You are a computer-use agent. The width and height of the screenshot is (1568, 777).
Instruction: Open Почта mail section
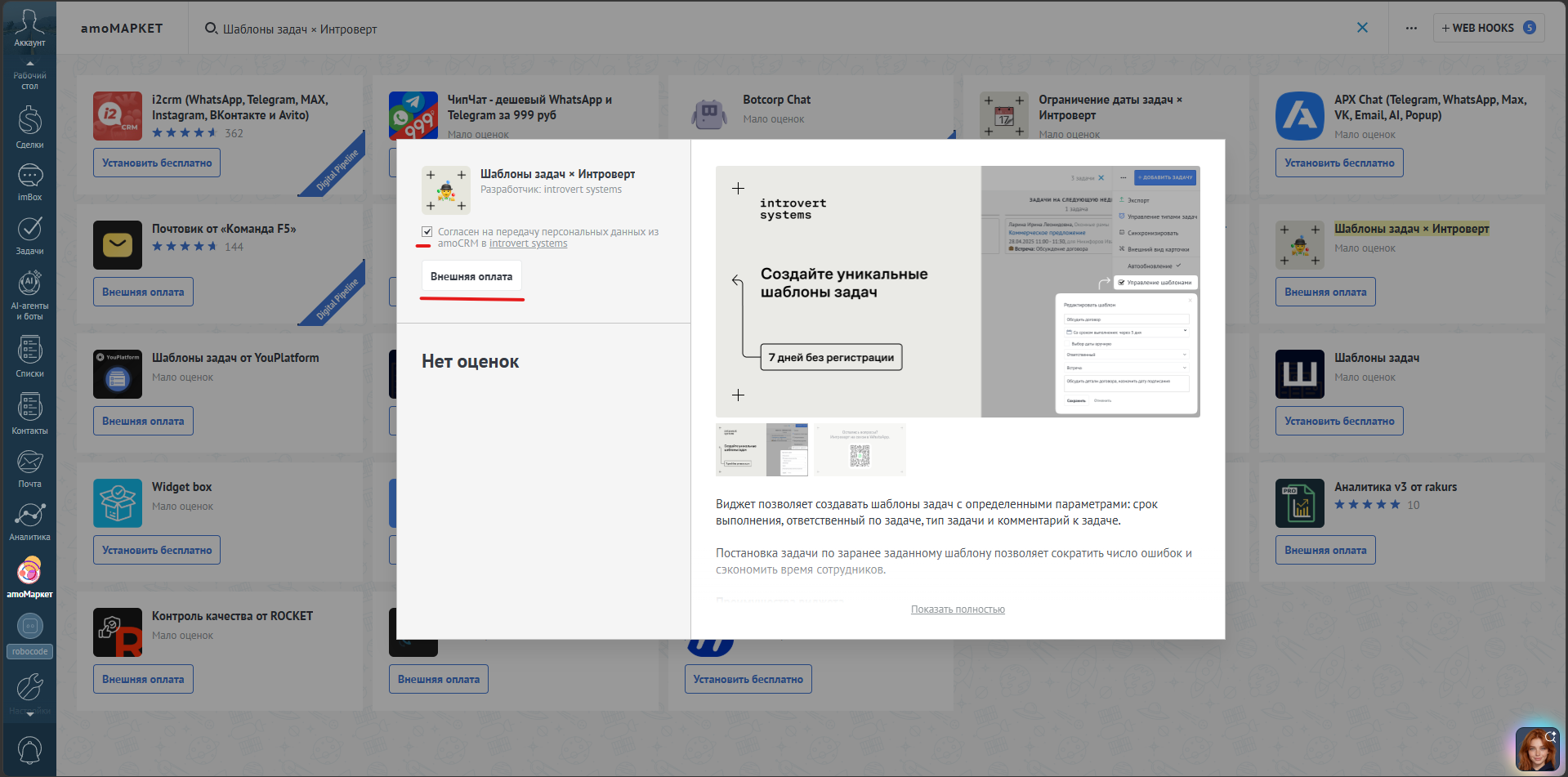click(29, 469)
